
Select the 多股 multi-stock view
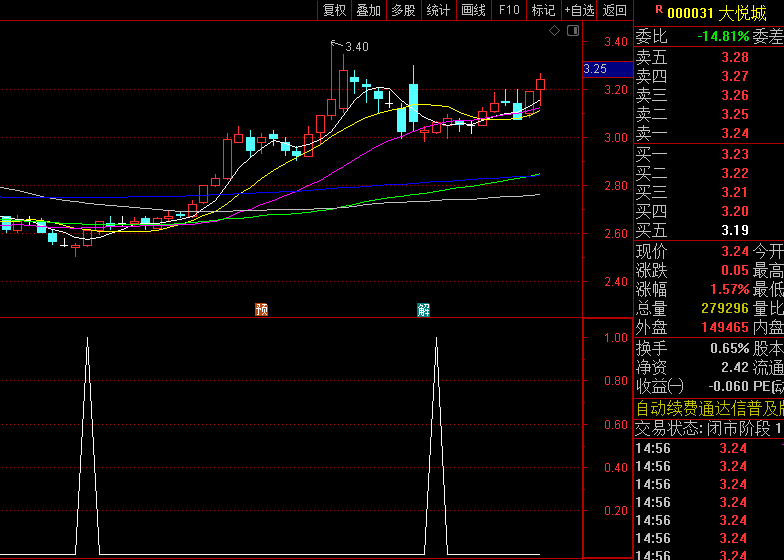coord(404,10)
